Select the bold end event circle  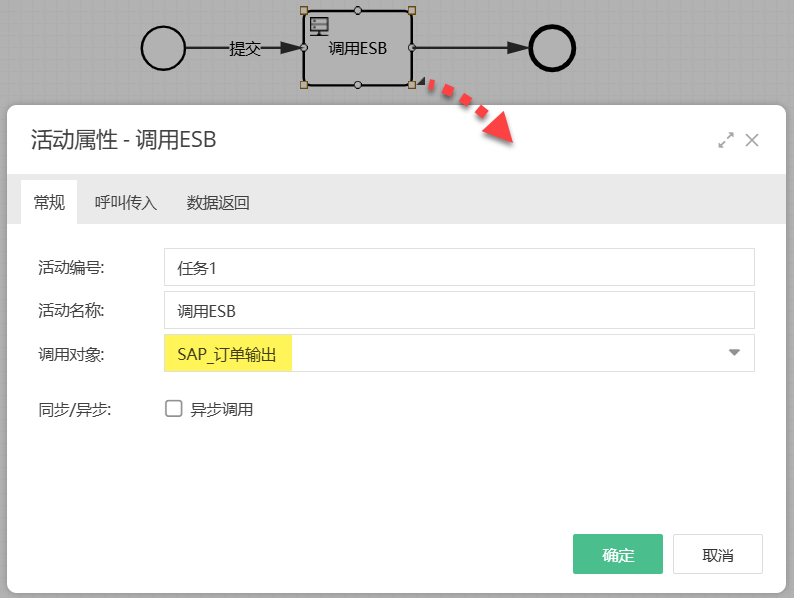coord(552,48)
